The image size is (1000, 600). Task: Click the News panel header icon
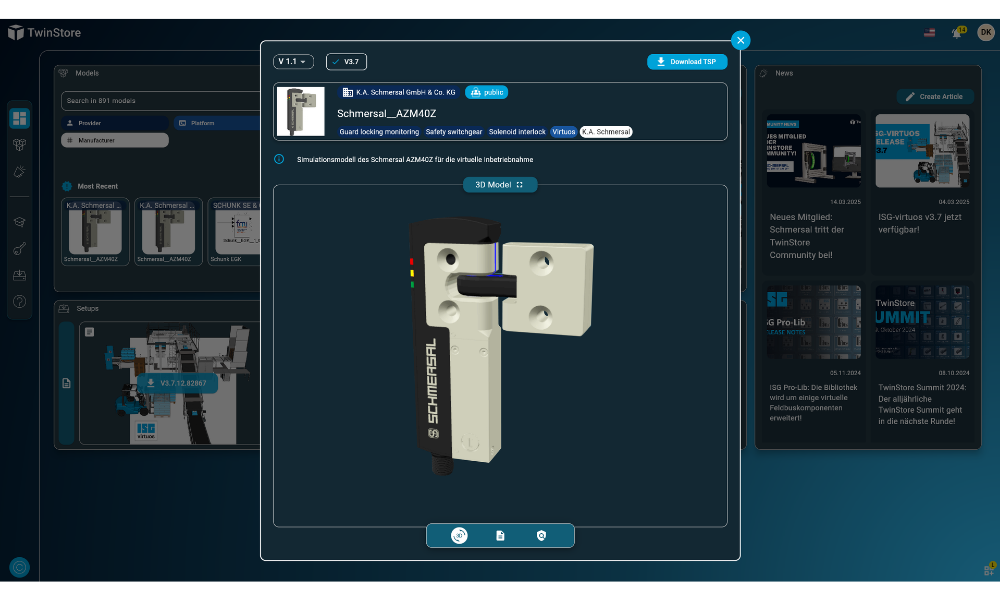pos(764,73)
